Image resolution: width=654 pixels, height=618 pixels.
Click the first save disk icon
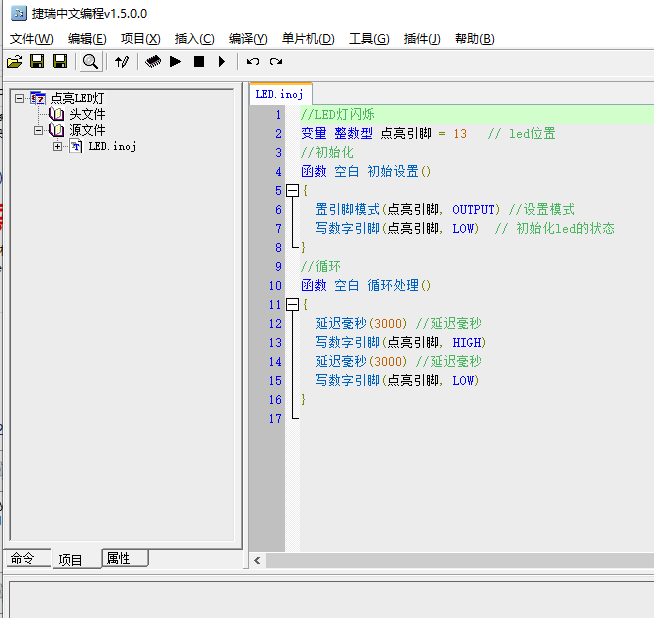click(37, 62)
